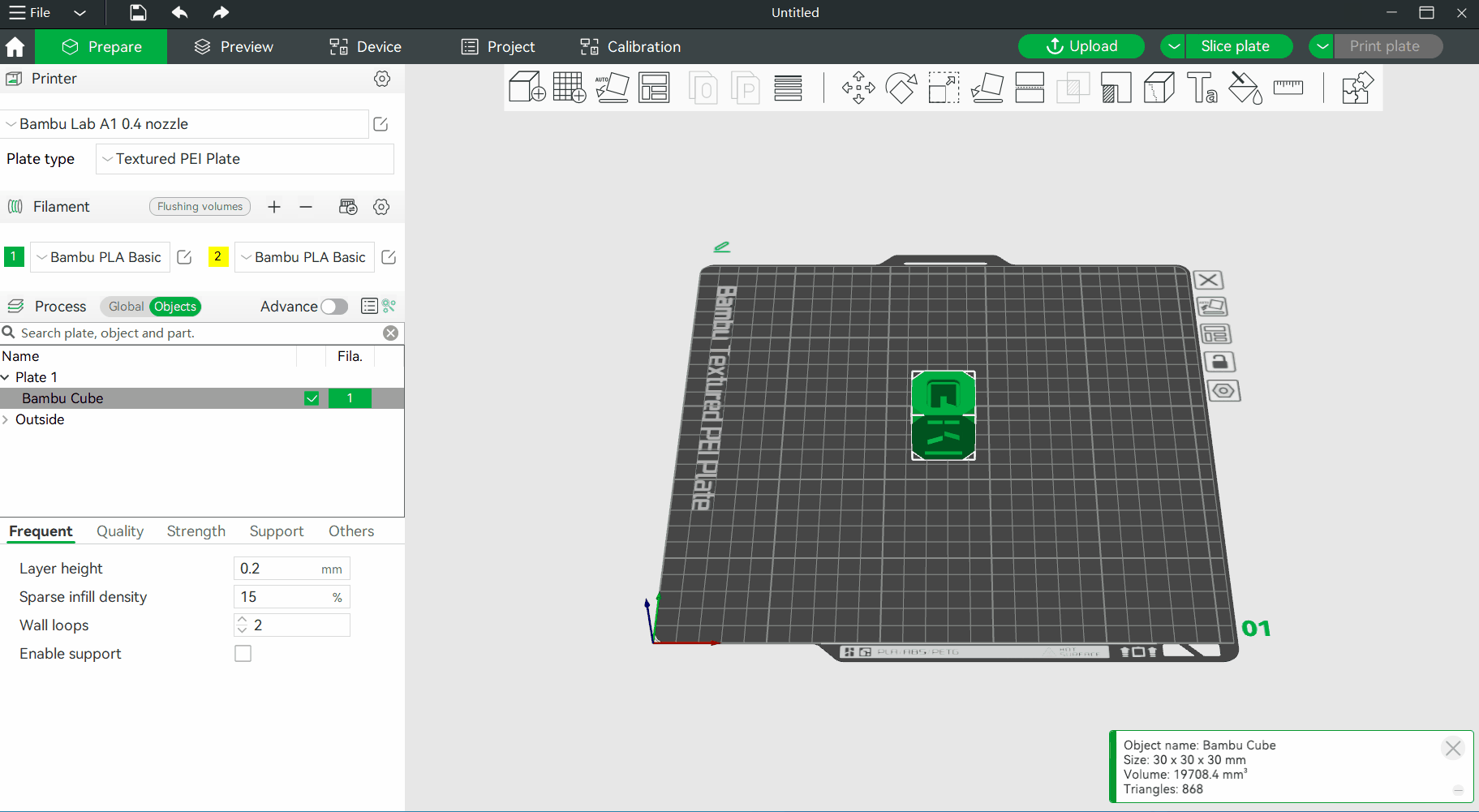Open plate settings icon beside the plate

pyautogui.click(x=1223, y=391)
